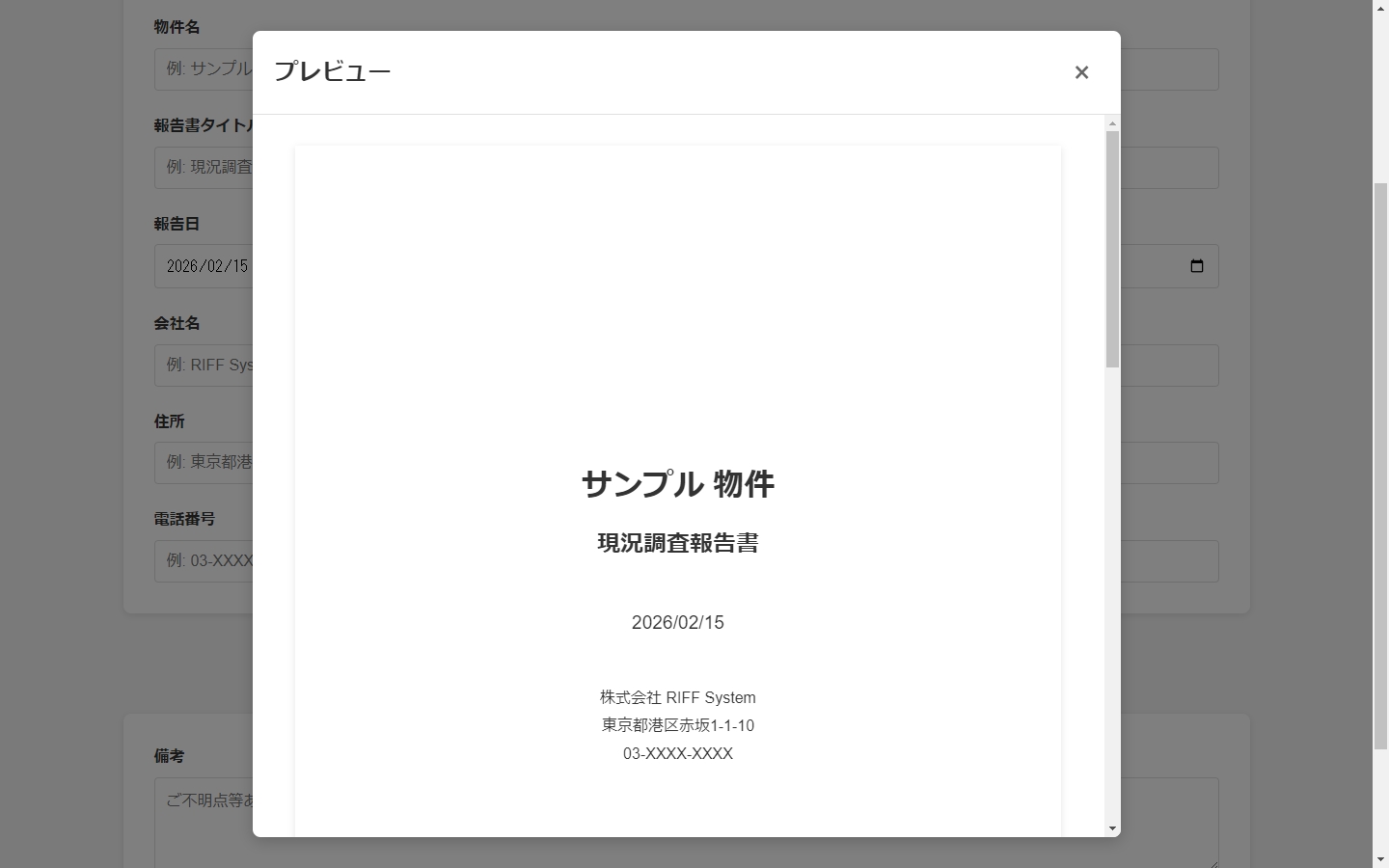Click the 住所 input field
The height and width of the screenshot is (868, 1389).
[204, 462]
